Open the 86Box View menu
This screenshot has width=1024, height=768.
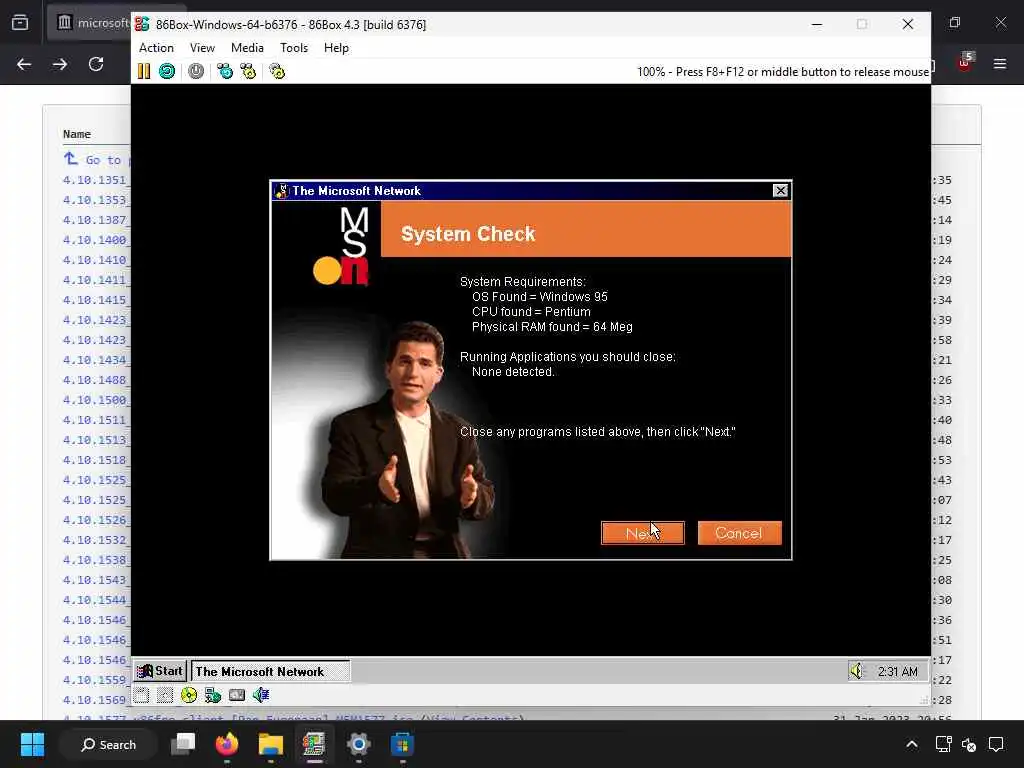[x=202, y=48]
